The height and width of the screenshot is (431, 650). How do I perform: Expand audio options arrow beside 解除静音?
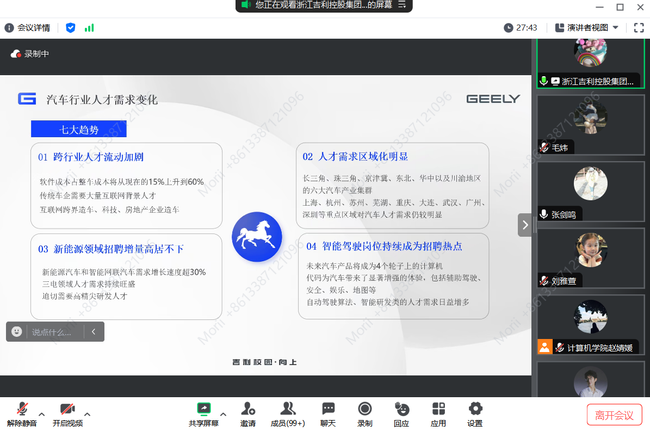point(43,410)
